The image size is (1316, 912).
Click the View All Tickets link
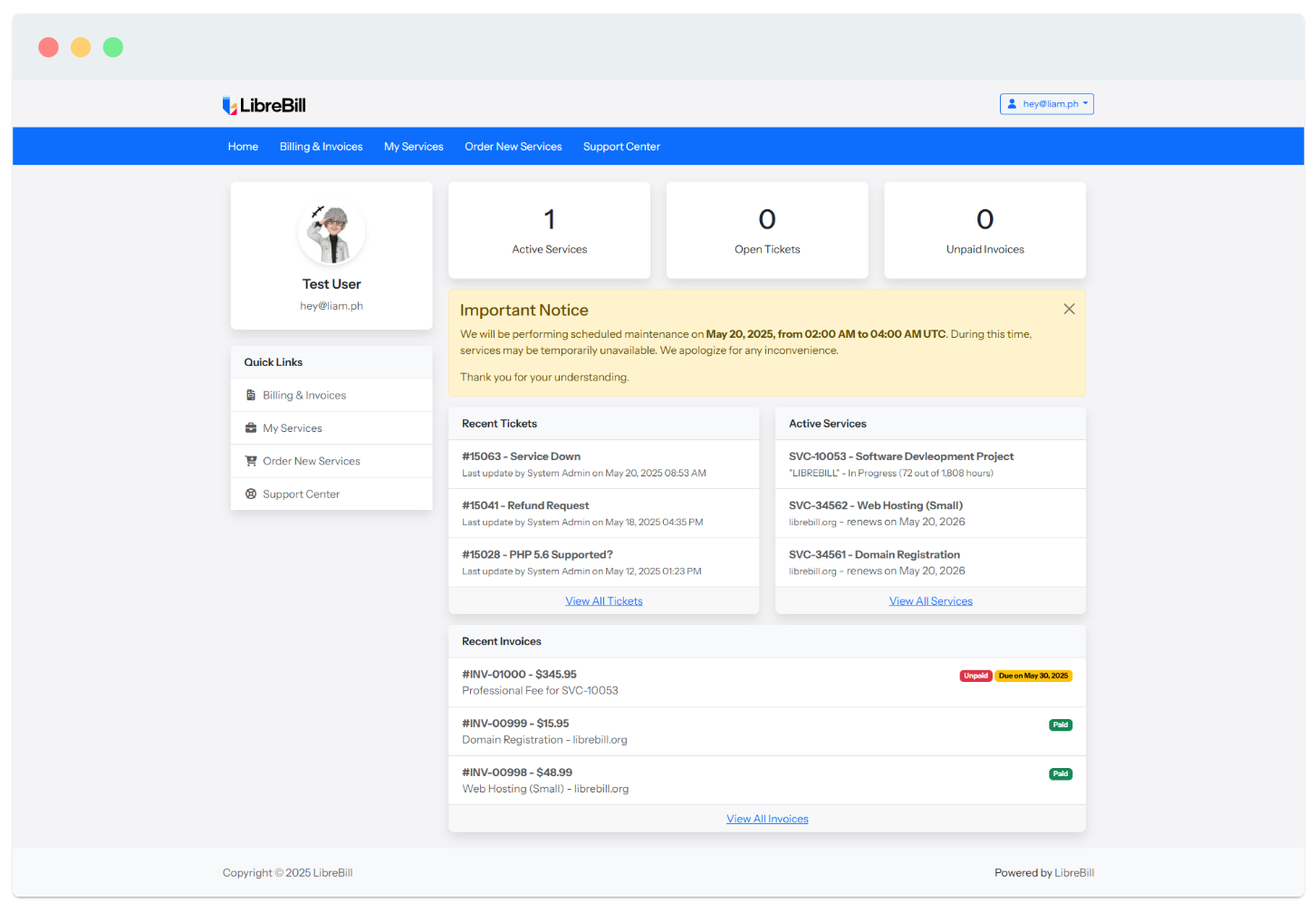pos(604,601)
